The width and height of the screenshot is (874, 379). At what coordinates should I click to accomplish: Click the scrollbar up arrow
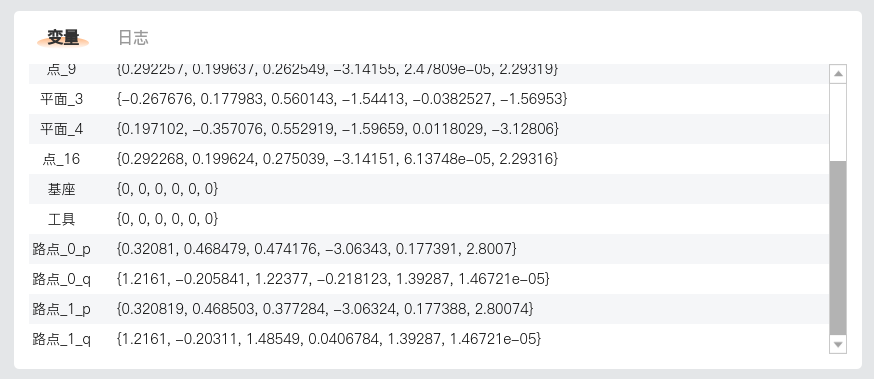(x=838, y=74)
